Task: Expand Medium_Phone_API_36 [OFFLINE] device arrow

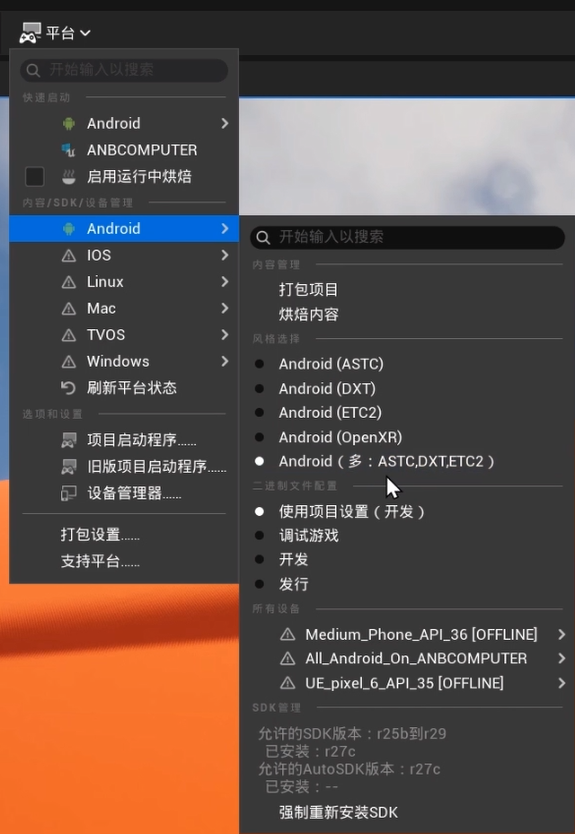Action: point(562,634)
